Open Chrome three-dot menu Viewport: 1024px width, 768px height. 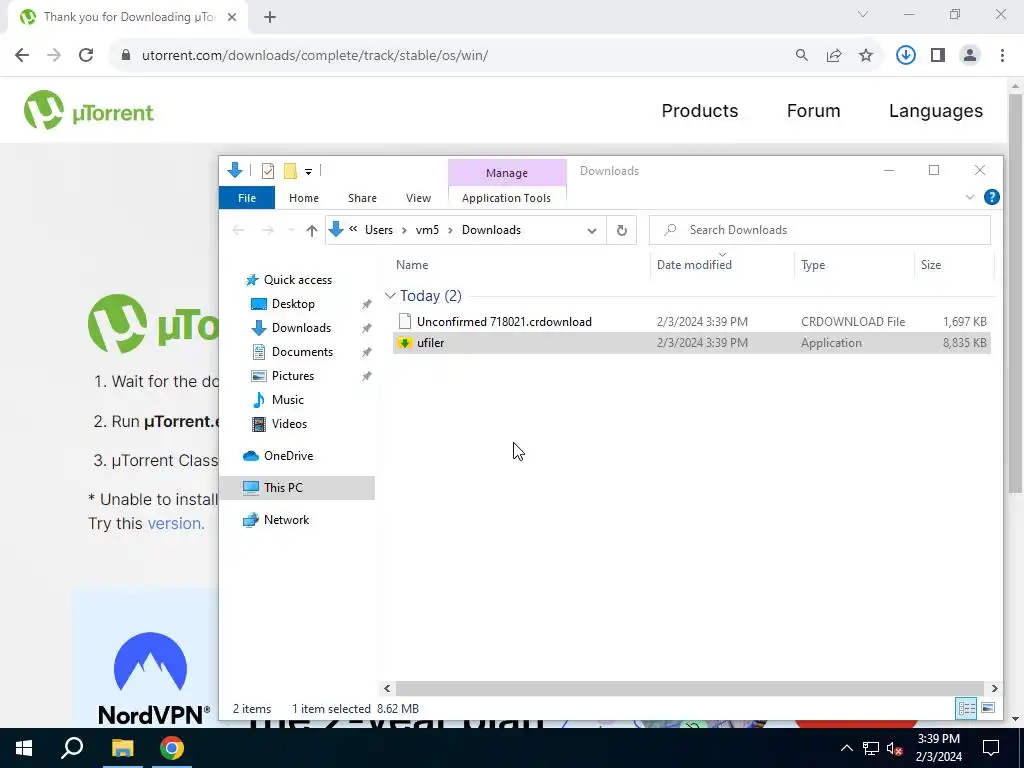pyautogui.click(x=1002, y=56)
